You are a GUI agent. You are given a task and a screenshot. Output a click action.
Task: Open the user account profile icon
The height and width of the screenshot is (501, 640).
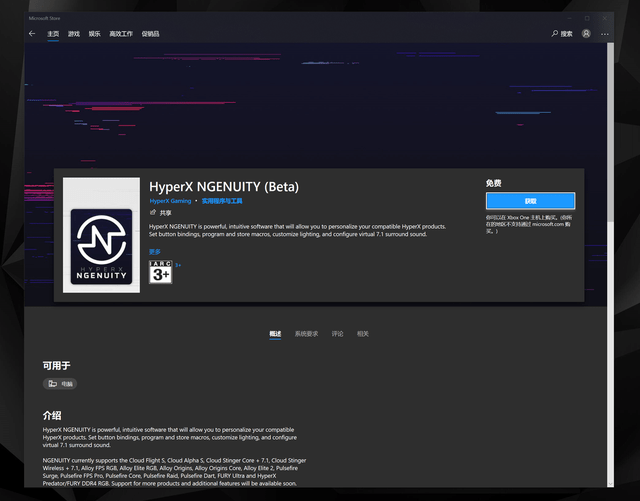pyautogui.click(x=586, y=33)
